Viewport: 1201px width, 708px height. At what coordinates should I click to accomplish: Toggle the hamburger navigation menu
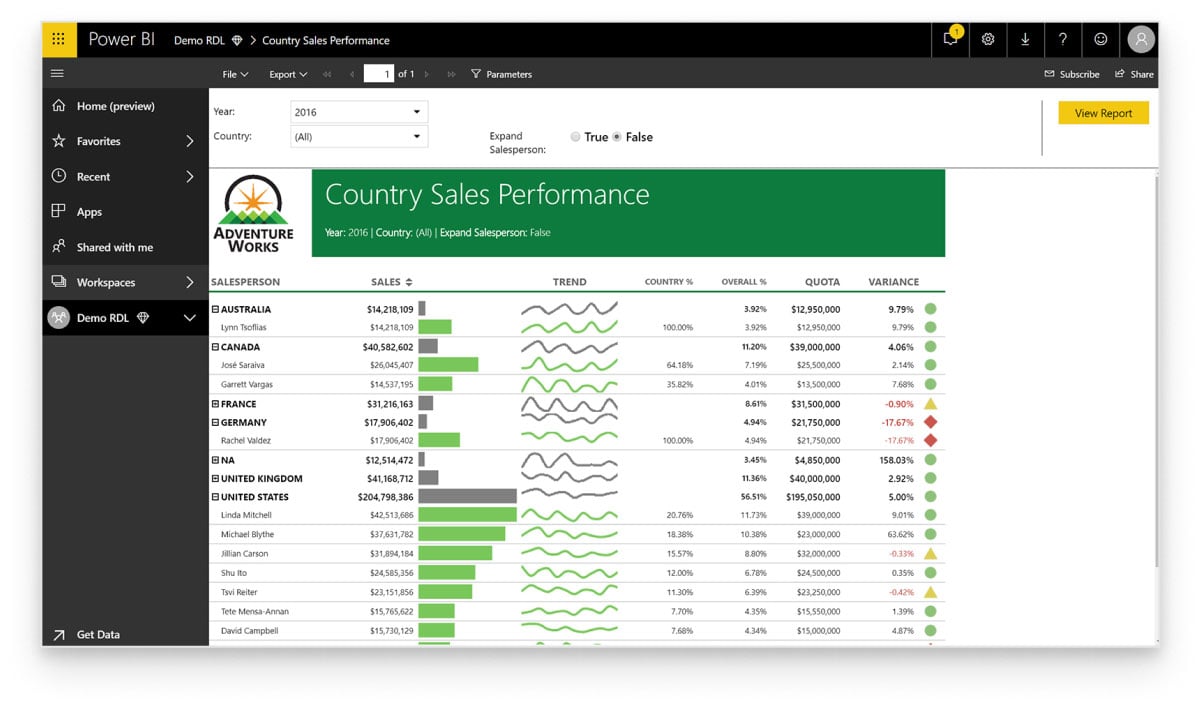coord(57,74)
